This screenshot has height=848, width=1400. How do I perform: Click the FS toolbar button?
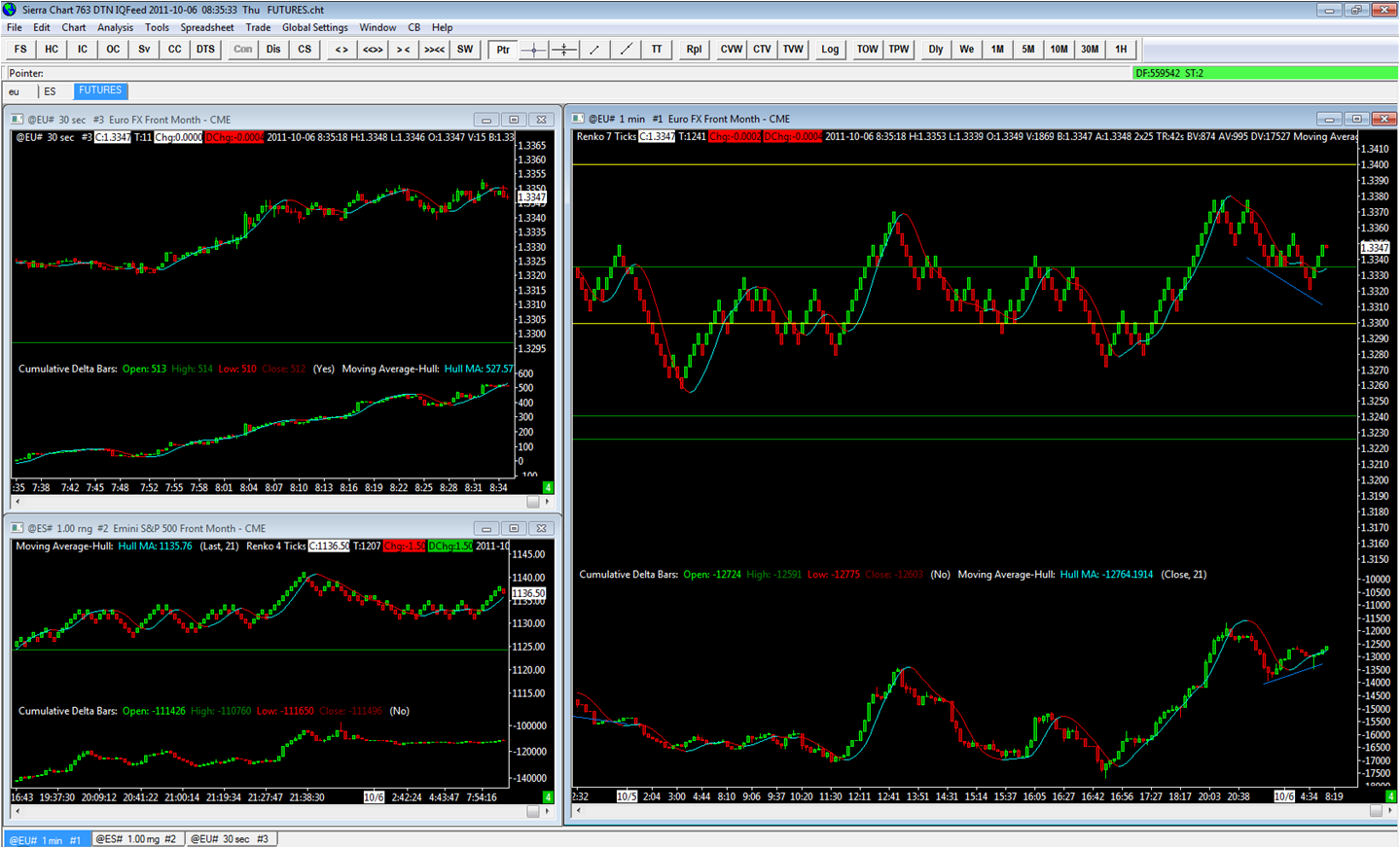[x=20, y=50]
